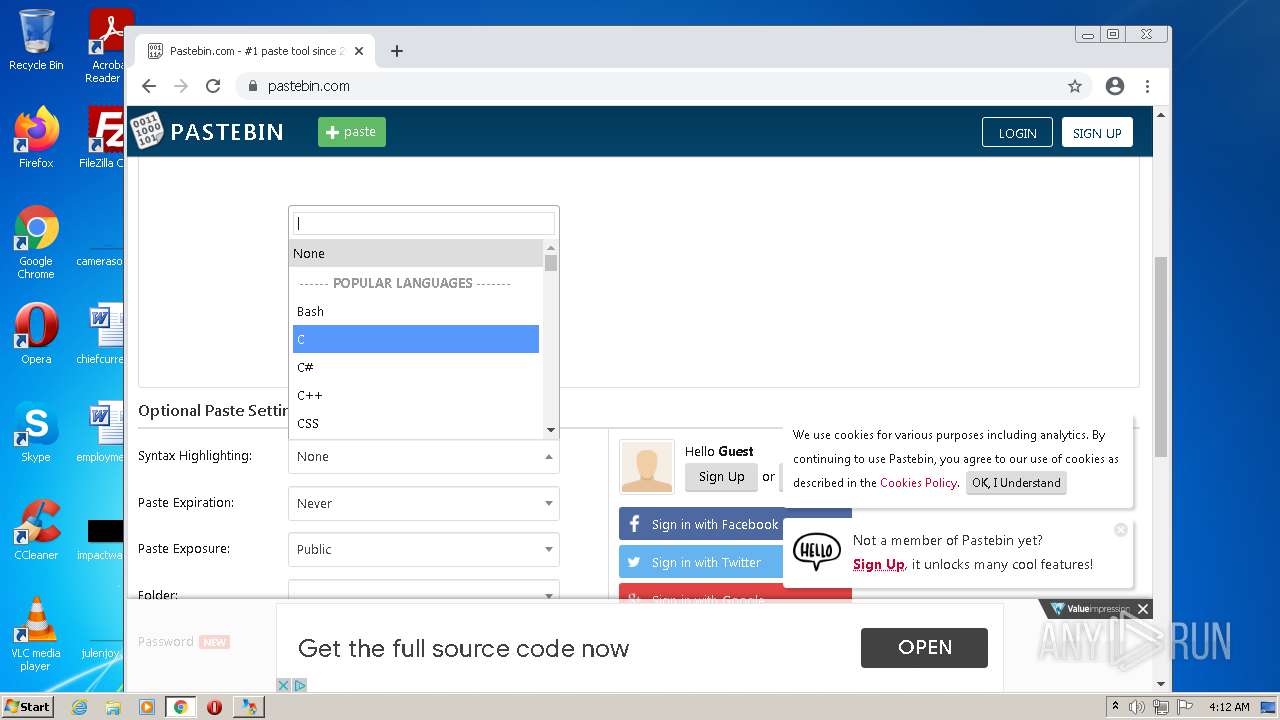Click the browser forward arrow
1280x720 pixels.
tap(181, 86)
